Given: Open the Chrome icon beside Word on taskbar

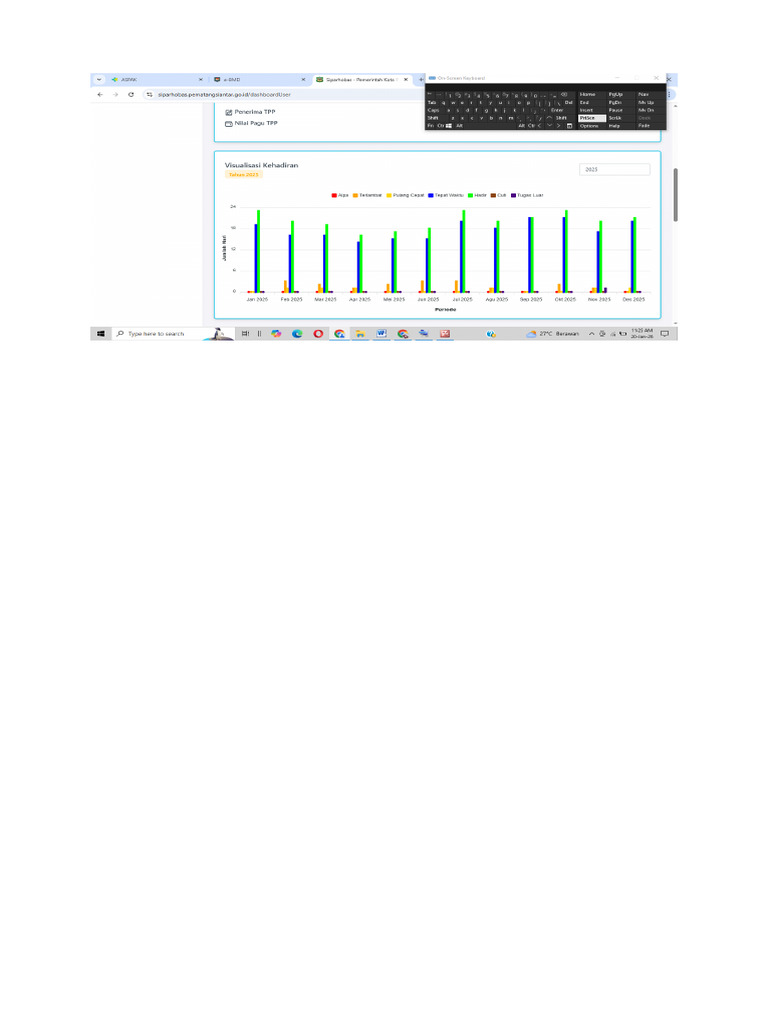Looking at the screenshot, I should pyautogui.click(x=403, y=334).
